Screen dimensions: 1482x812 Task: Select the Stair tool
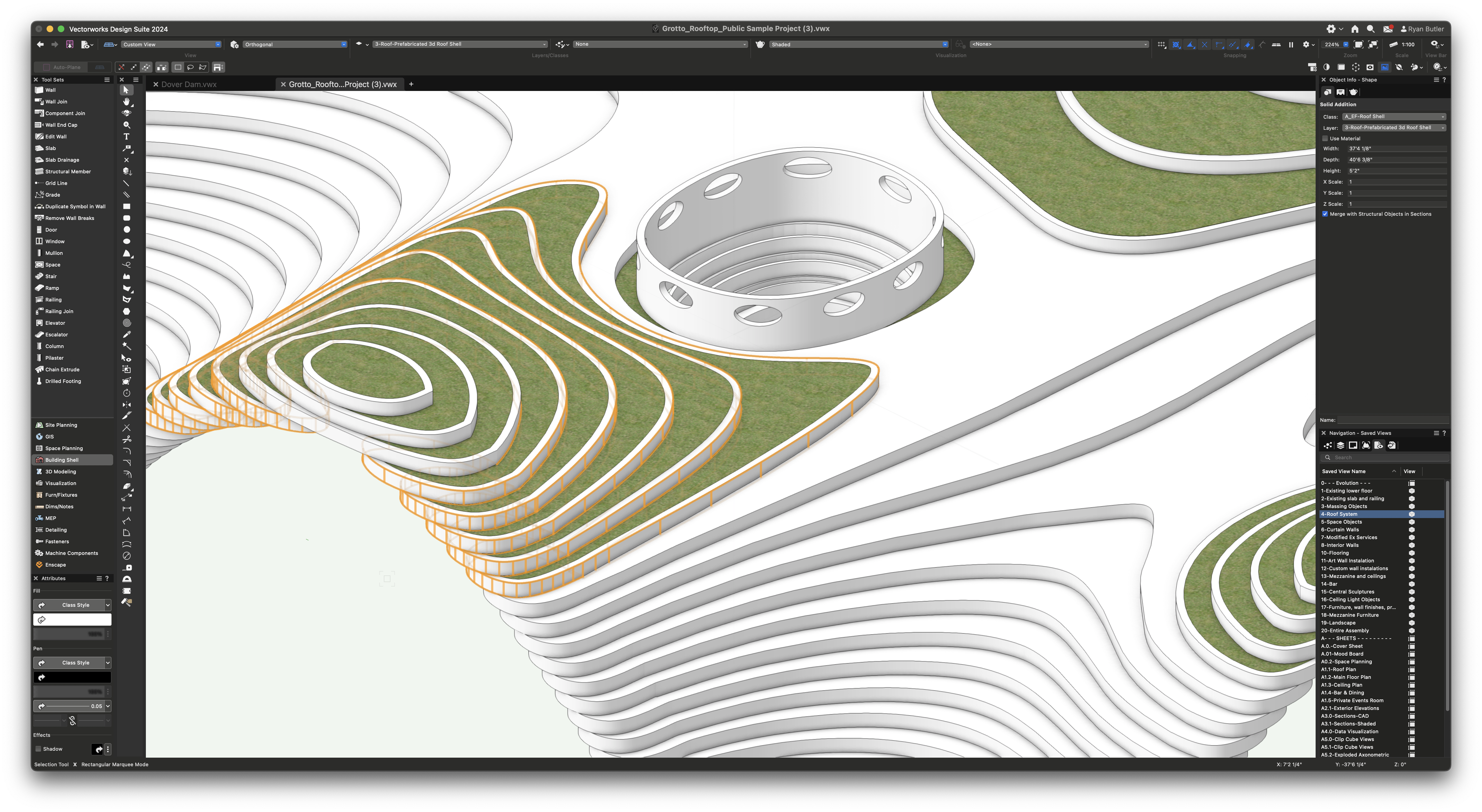coord(52,276)
